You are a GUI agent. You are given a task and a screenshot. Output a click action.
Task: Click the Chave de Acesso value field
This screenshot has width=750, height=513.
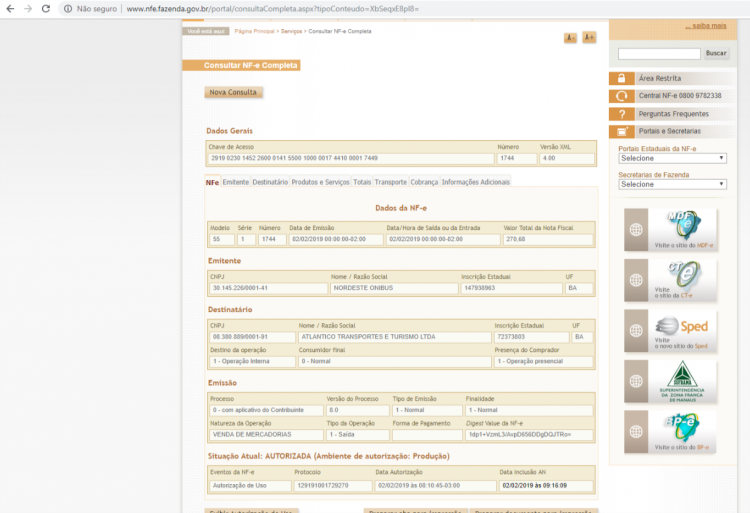click(x=351, y=158)
